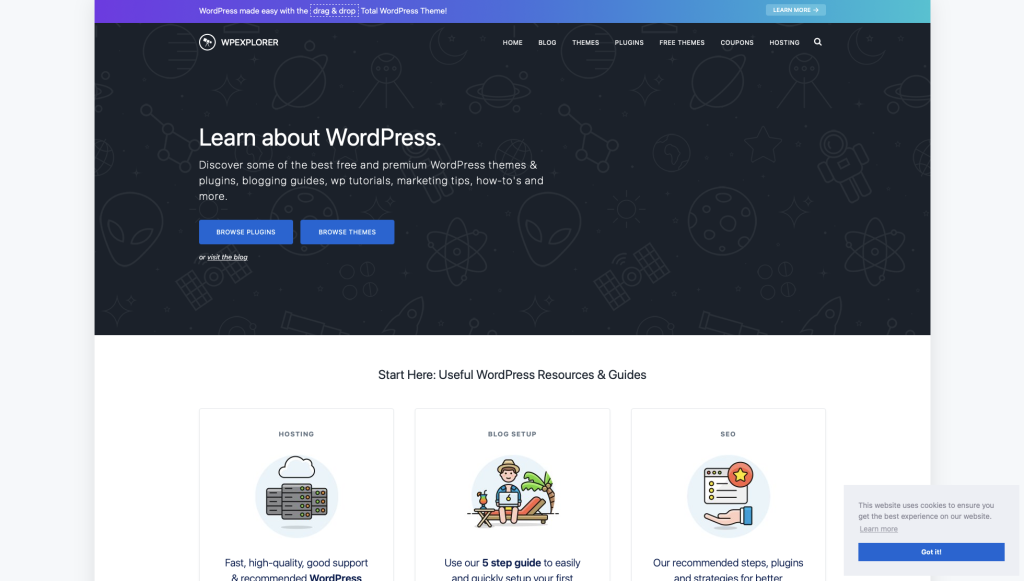
Task: Go to the Home menu item
Action: coord(513,42)
